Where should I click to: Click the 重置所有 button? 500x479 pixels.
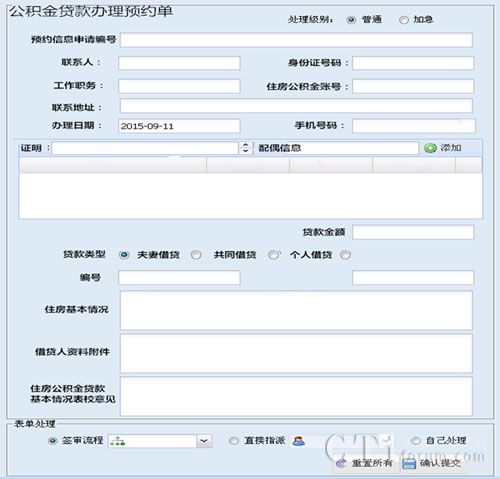click(366, 463)
